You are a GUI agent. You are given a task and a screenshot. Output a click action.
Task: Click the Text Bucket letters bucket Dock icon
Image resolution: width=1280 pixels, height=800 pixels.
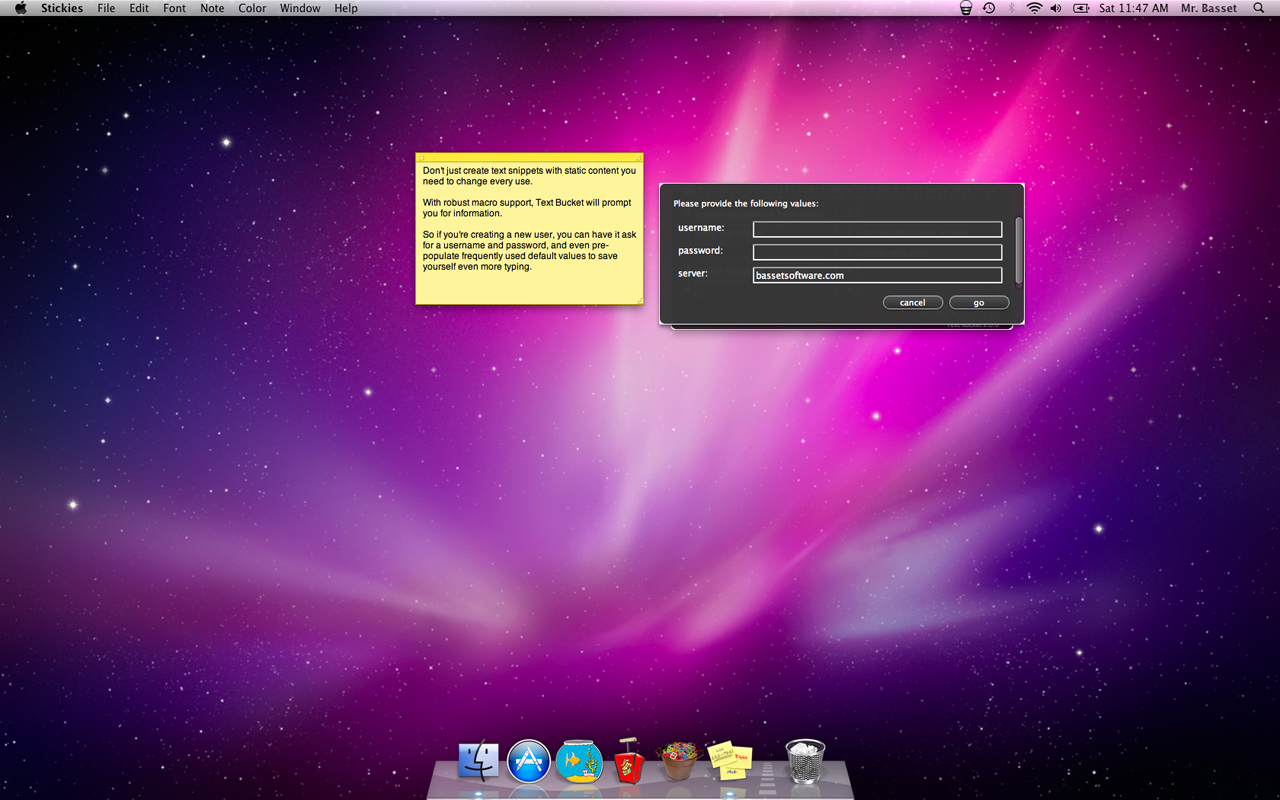[x=678, y=762]
